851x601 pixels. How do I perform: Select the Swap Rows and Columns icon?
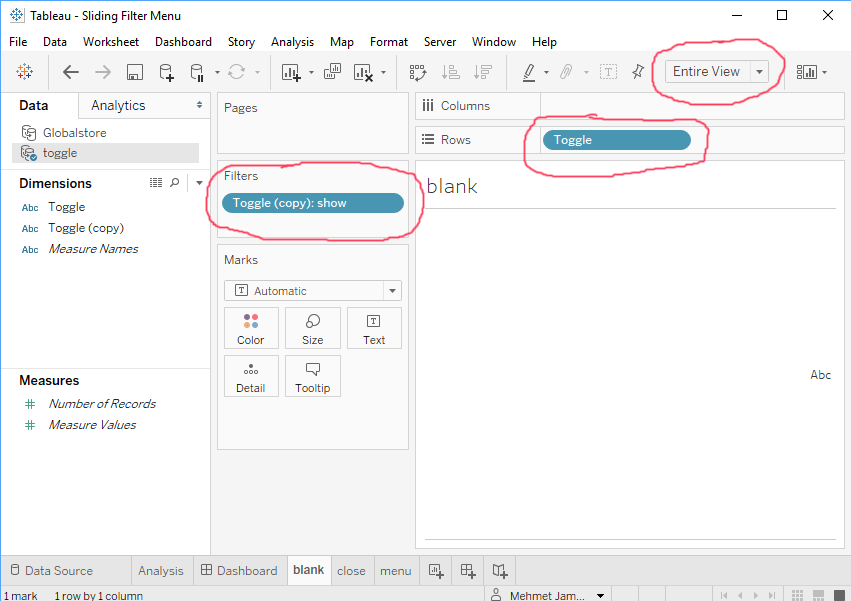pos(420,71)
